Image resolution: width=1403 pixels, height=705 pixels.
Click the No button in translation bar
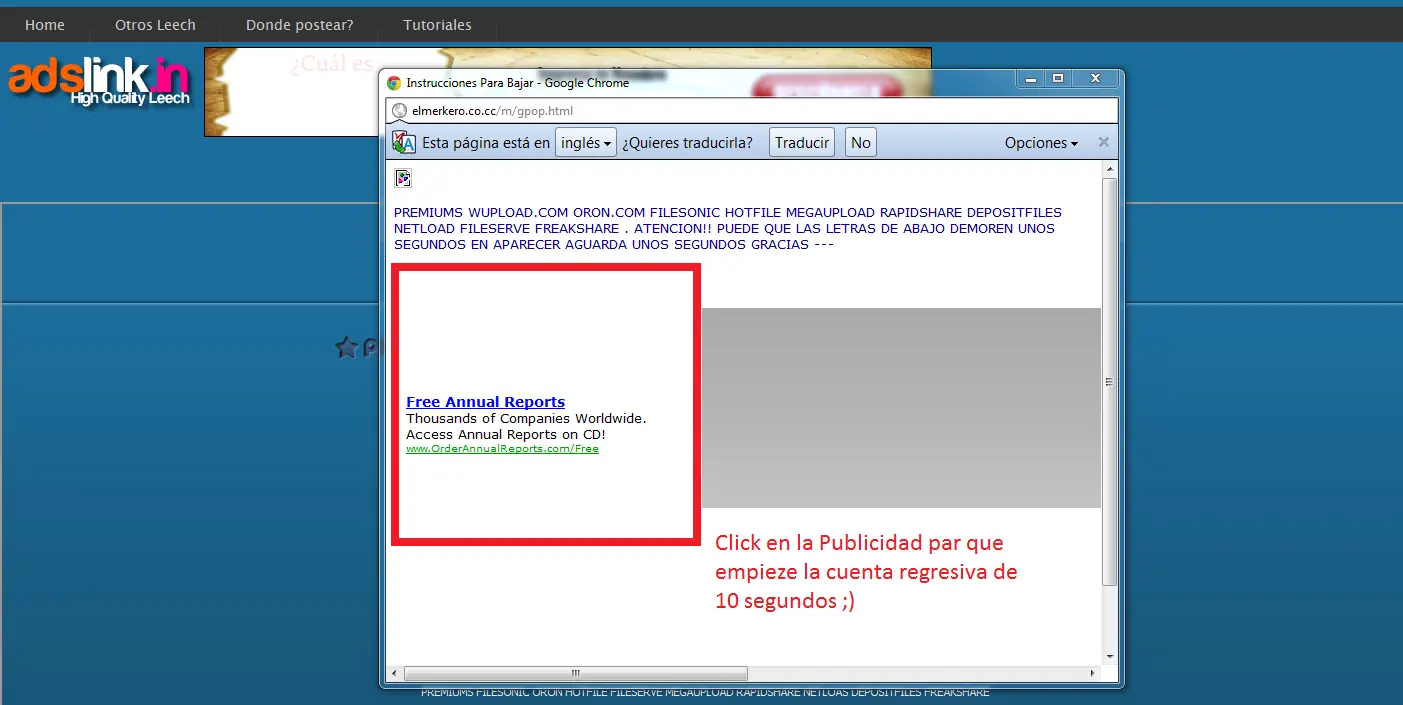point(861,142)
